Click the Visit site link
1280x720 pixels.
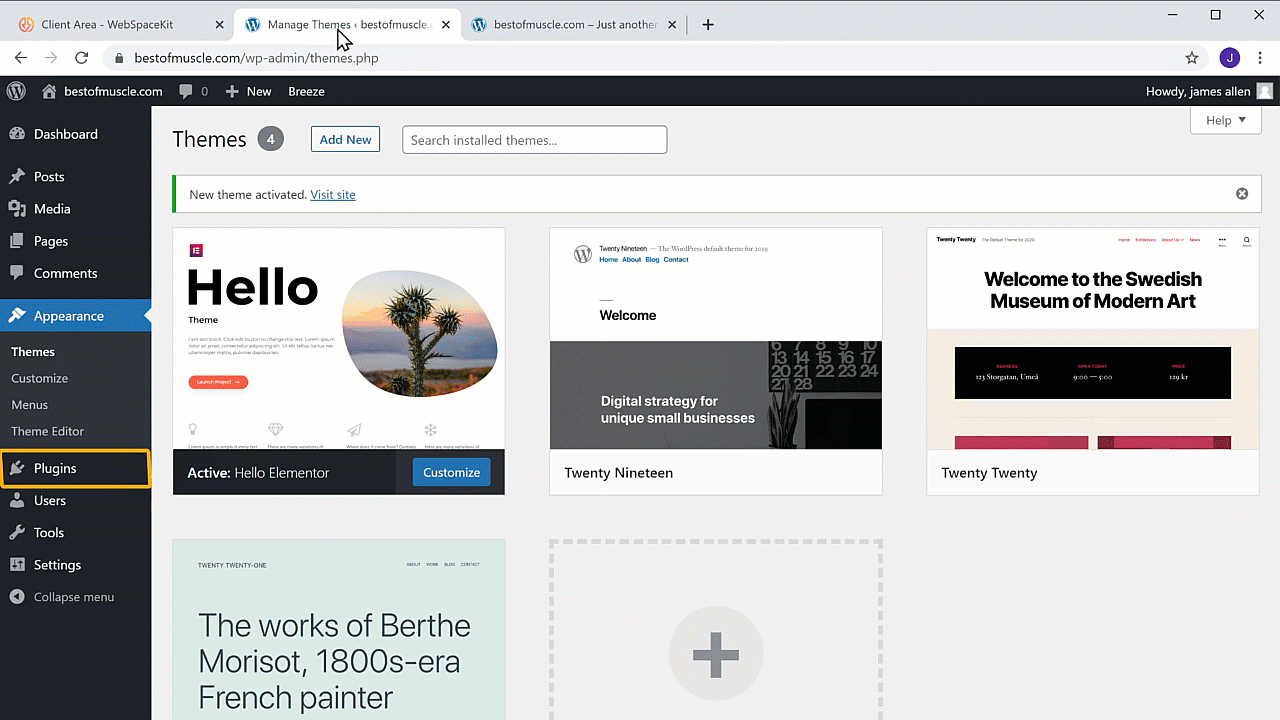coord(333,194)
